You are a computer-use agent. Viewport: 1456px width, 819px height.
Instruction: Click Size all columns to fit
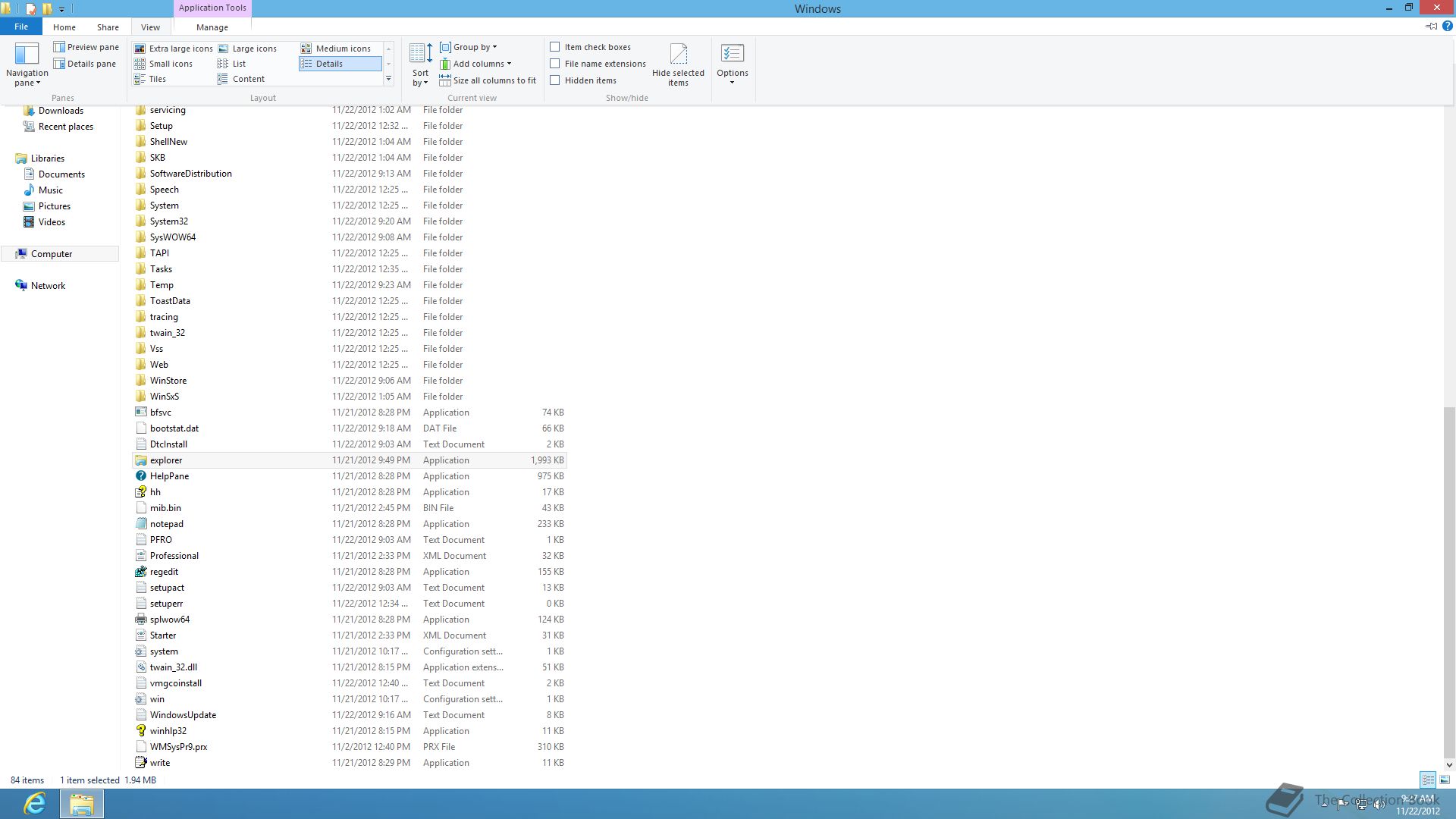488,80
